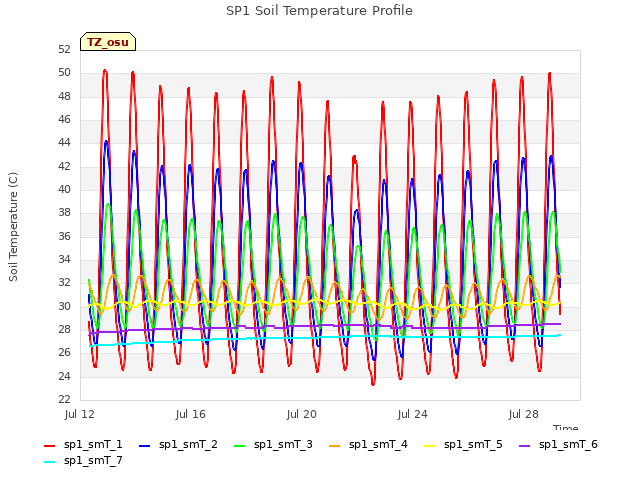Click the Jul 28 x-axis tick label
The image size is (640, 480).
[524, 414]
